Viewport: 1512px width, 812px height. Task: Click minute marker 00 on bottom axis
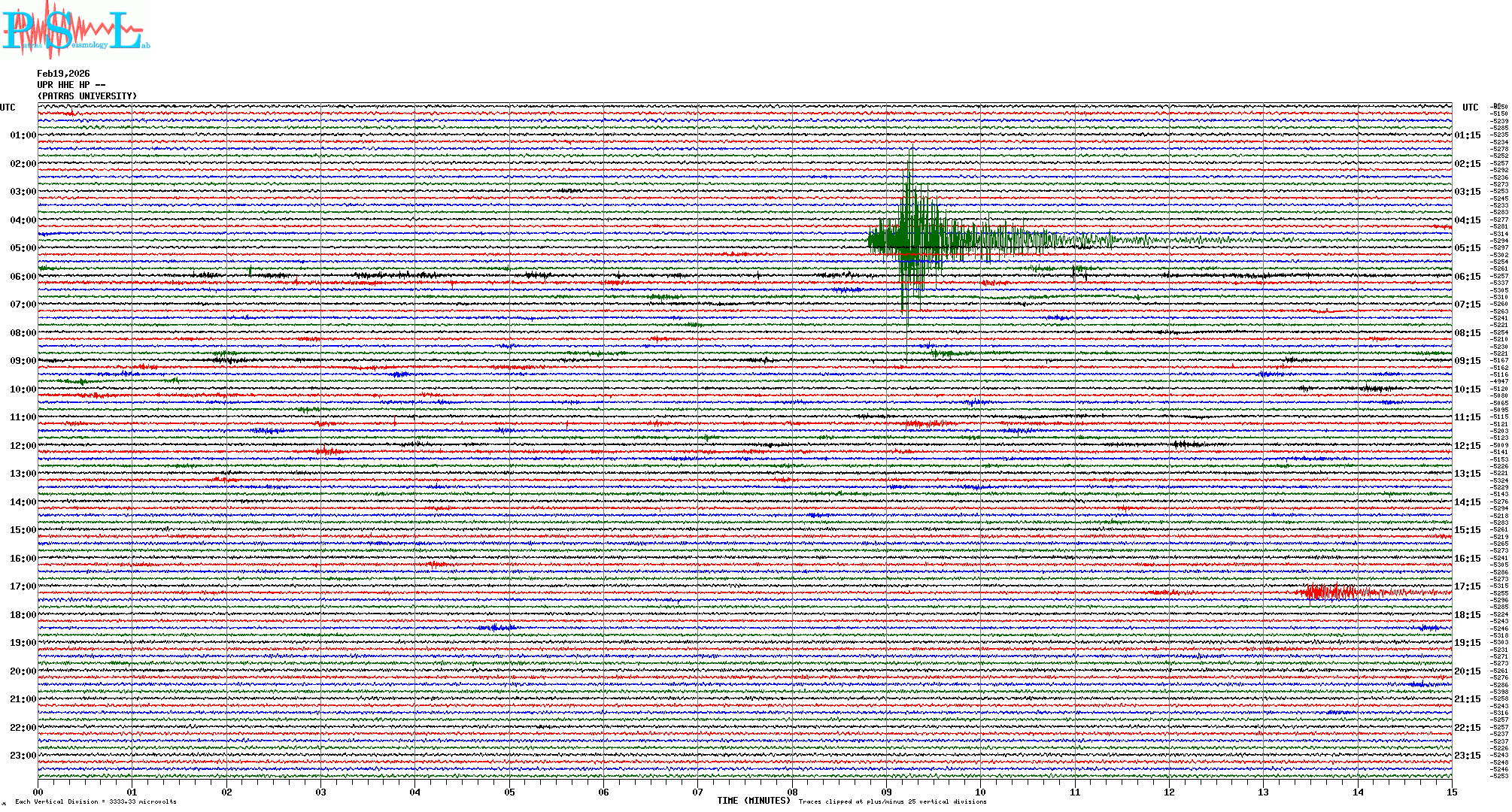coord(38,792)
